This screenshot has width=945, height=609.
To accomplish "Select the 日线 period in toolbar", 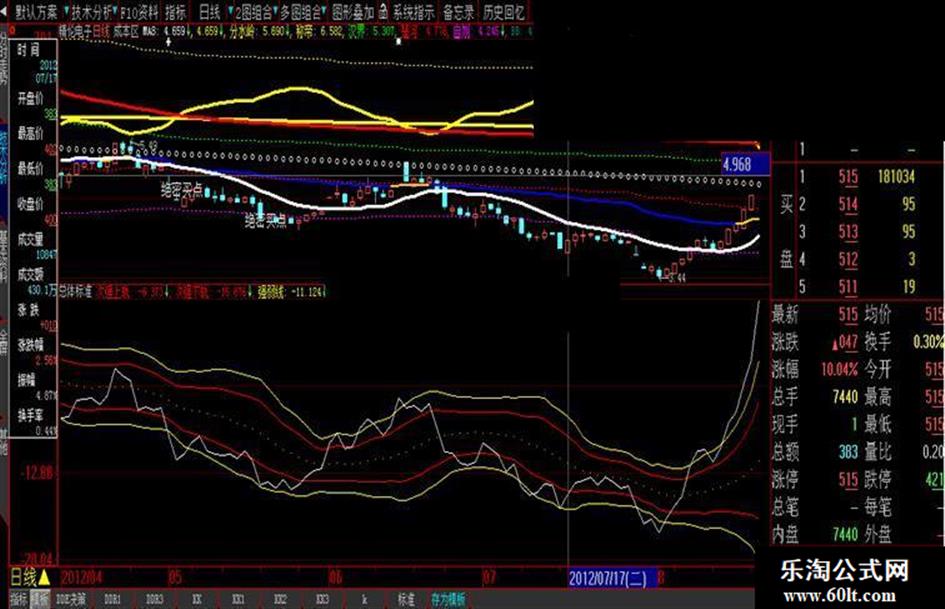I will [x=210, y=11].
